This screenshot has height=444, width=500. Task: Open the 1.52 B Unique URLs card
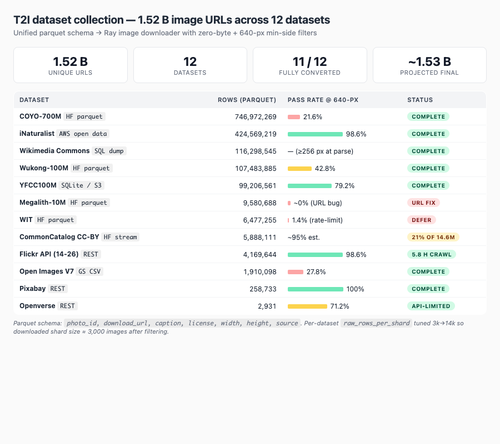point(70,65)
